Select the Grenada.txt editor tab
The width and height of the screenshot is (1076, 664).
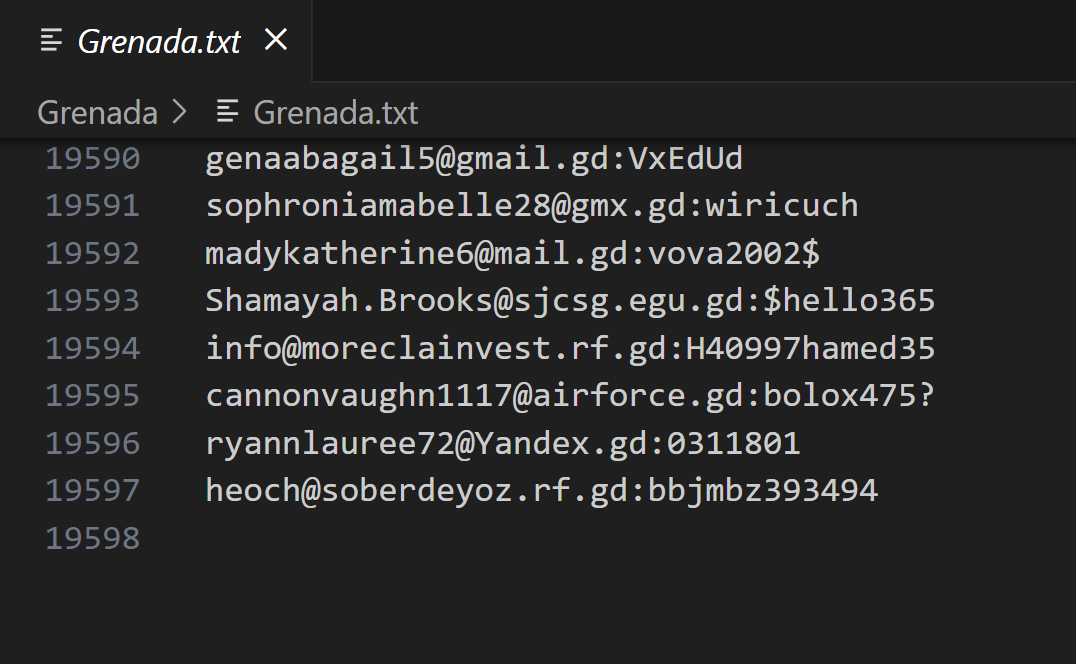pyautogui.click(x=159, y=41)
